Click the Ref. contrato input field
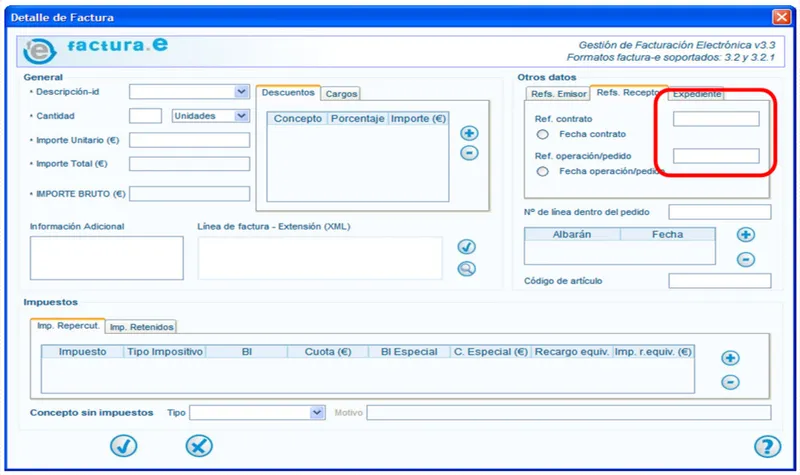This screenshot has height=475, width=800. [x=716, y=119]
